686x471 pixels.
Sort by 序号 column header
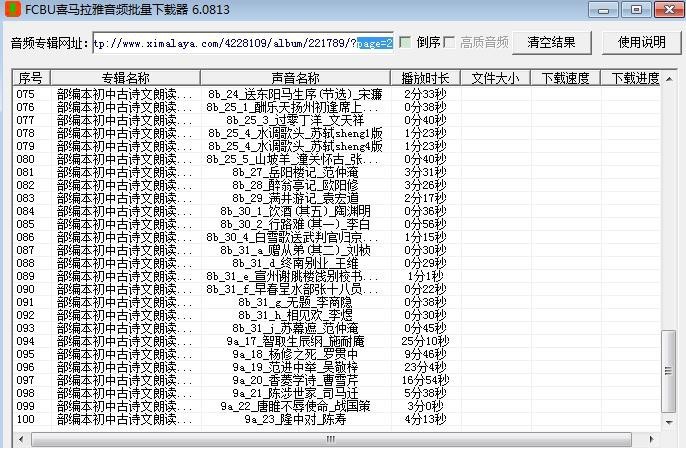coord(31,78)
